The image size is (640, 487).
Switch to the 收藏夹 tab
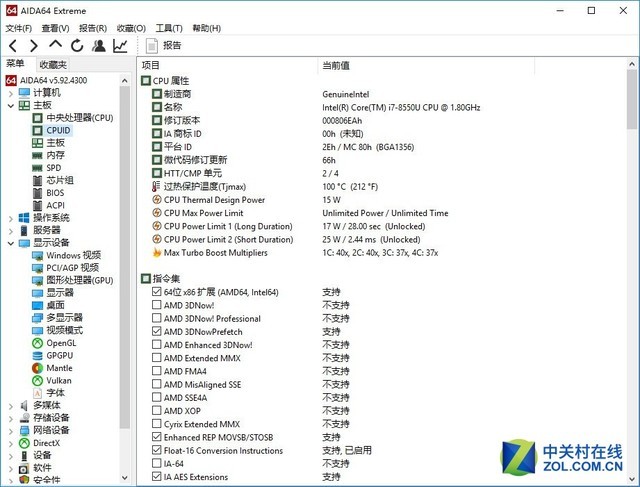click(53, 65)
